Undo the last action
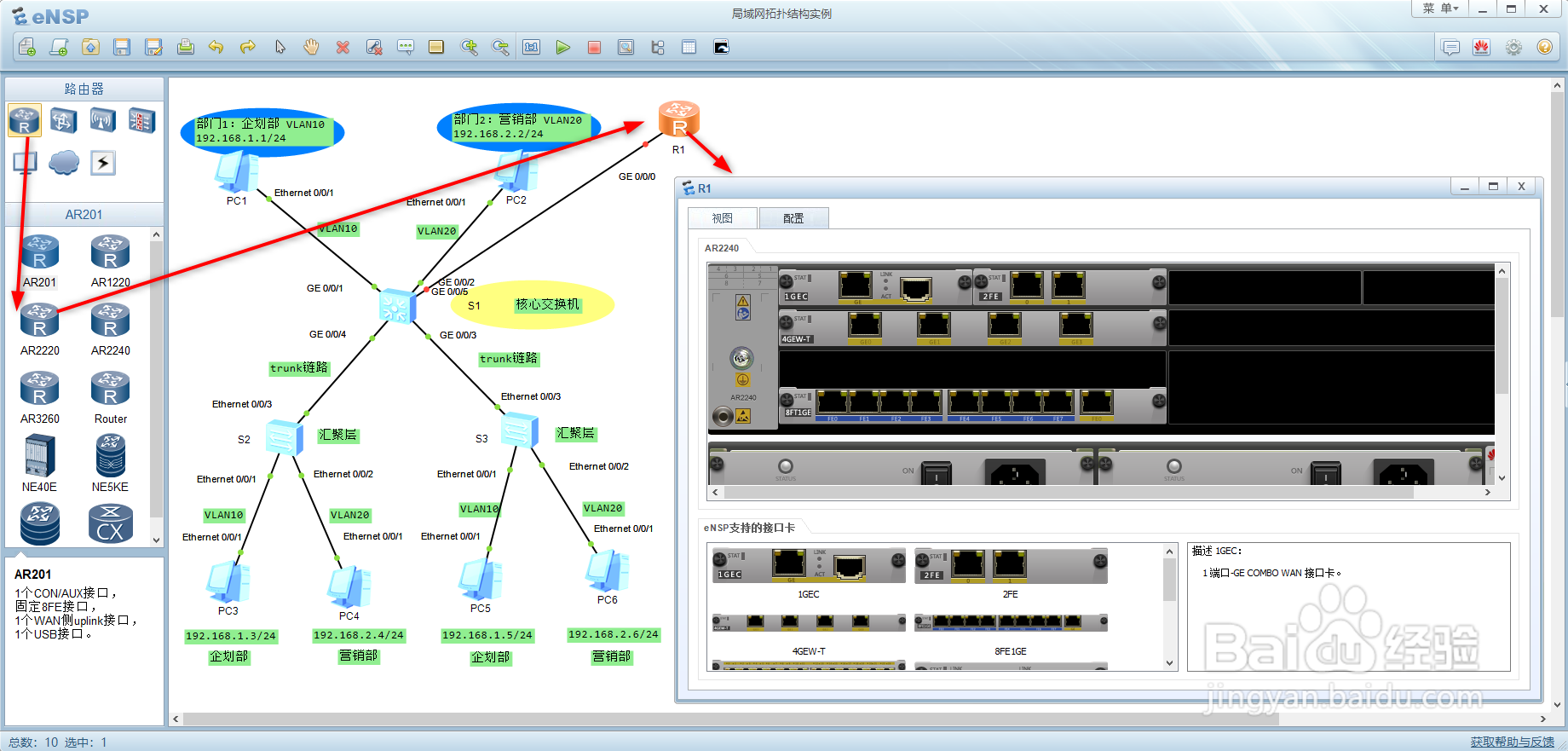This screenshot has width=1568, height=751. [x=216, y=47]
